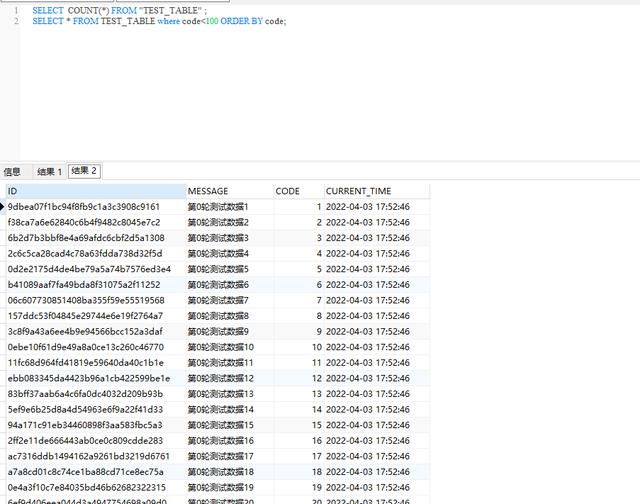Image resolution: width=640 pixels, height=504 pixels.
Task: Select ID cell f38ca7a6e62840c6b4f9482c8045e7c2
Action: point(96,222)
